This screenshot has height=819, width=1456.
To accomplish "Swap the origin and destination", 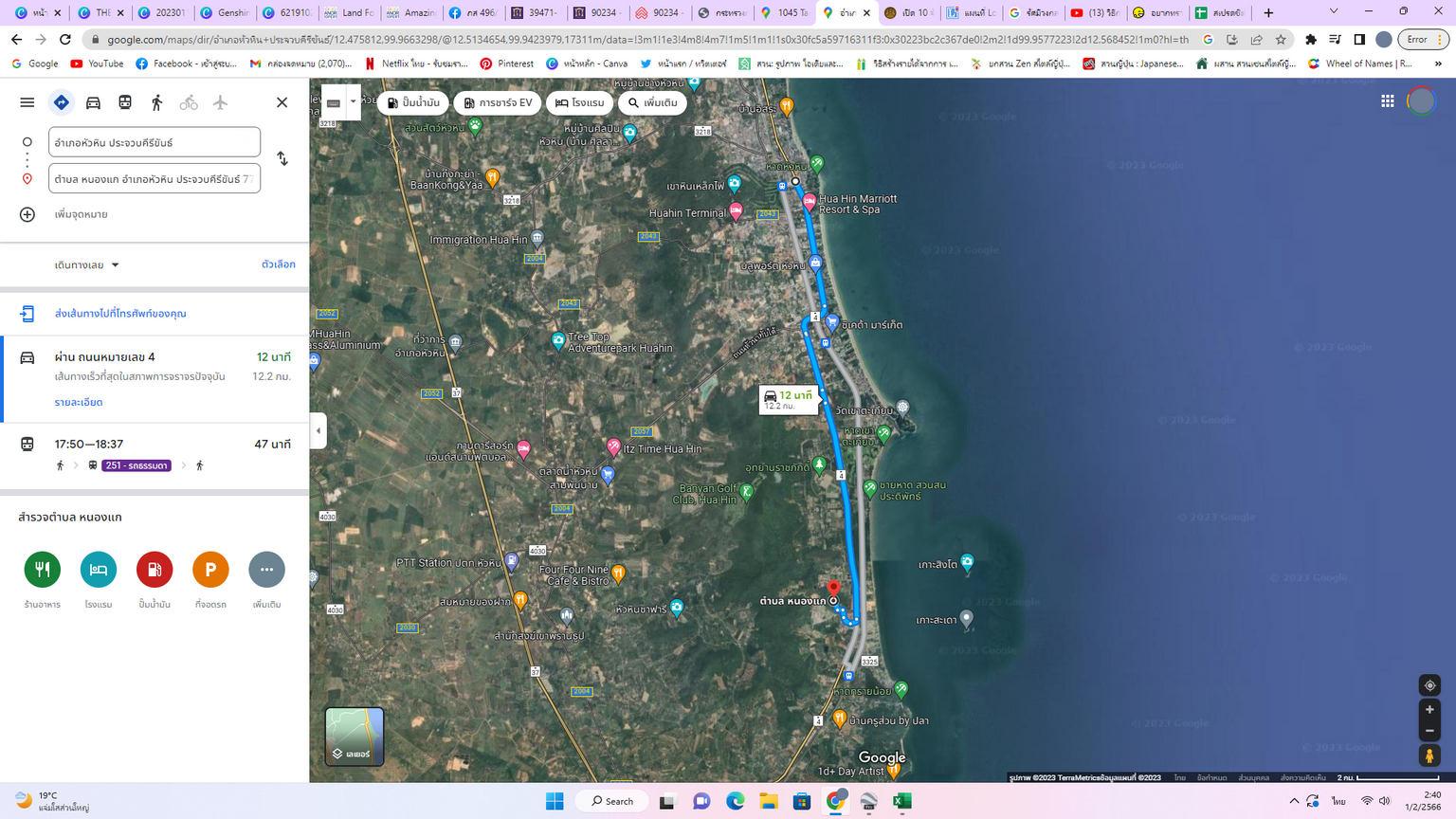I will pyautogui.click(x=282, y=158).
